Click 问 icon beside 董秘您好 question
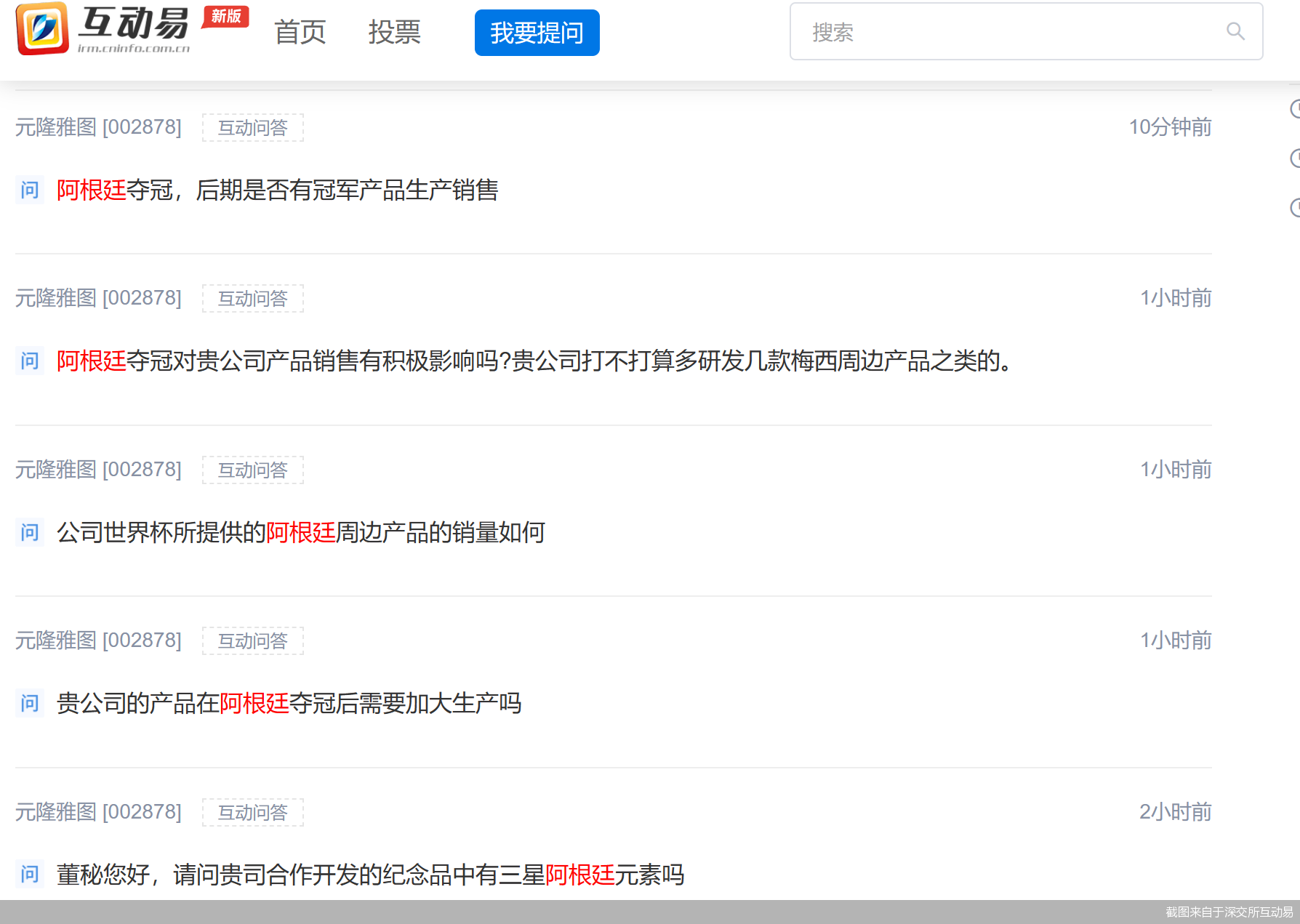 [30, 875]
